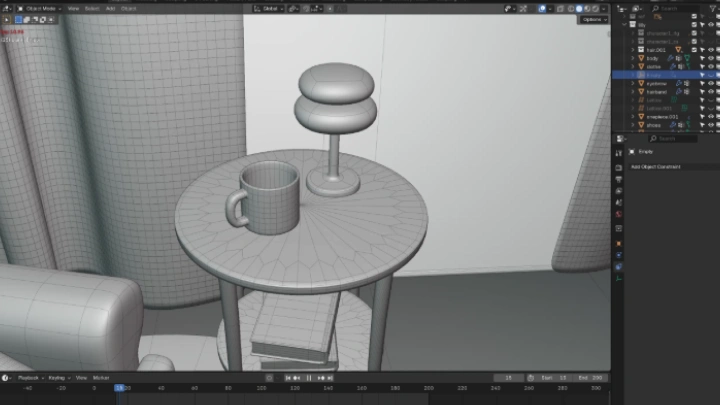Image resolution: width=720 pixels, height=405 pixels.
Task: Select the body object row
Action: pyautogui.click(x=666, y=58)
